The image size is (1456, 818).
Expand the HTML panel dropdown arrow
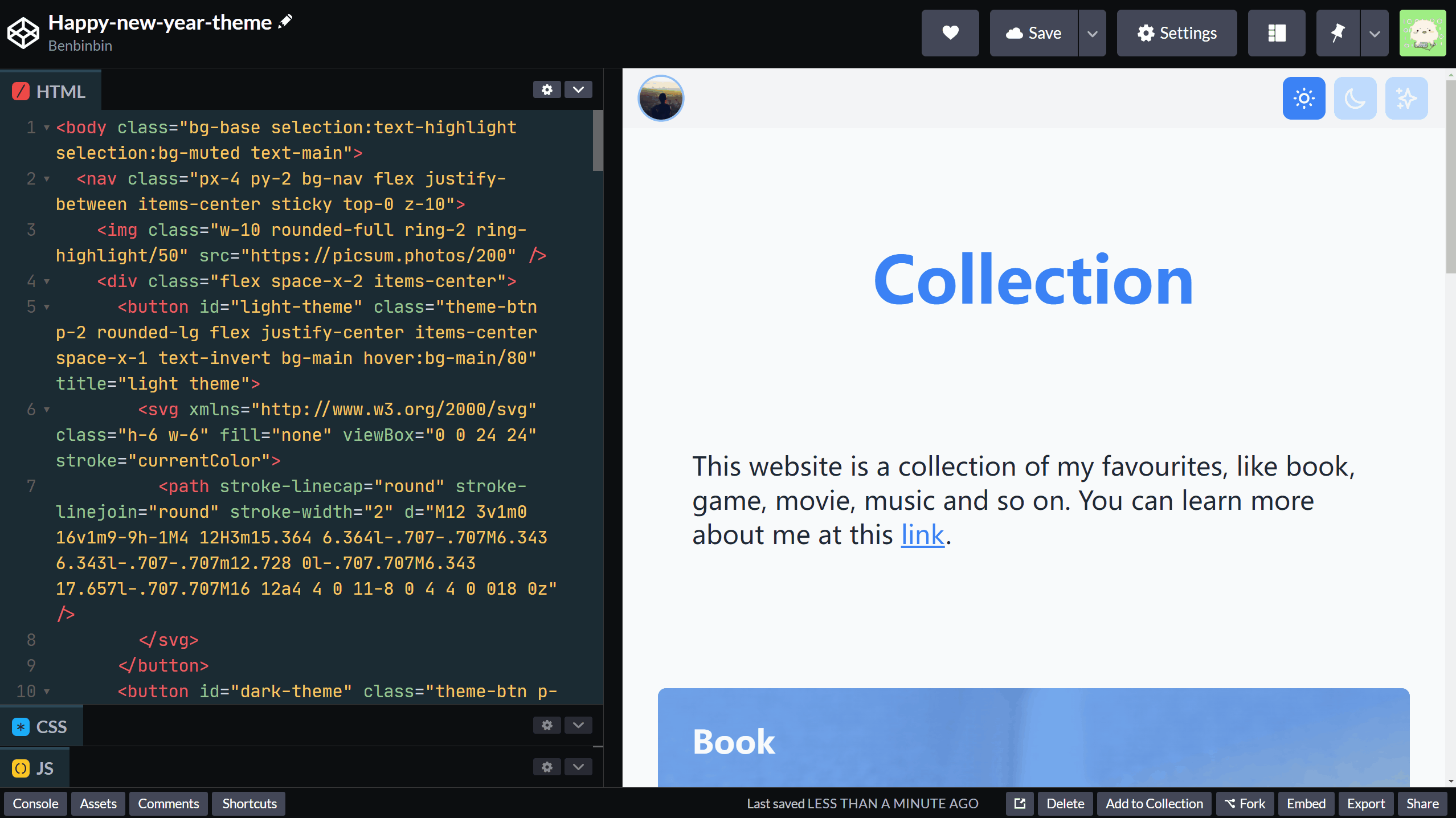[578, 91]
